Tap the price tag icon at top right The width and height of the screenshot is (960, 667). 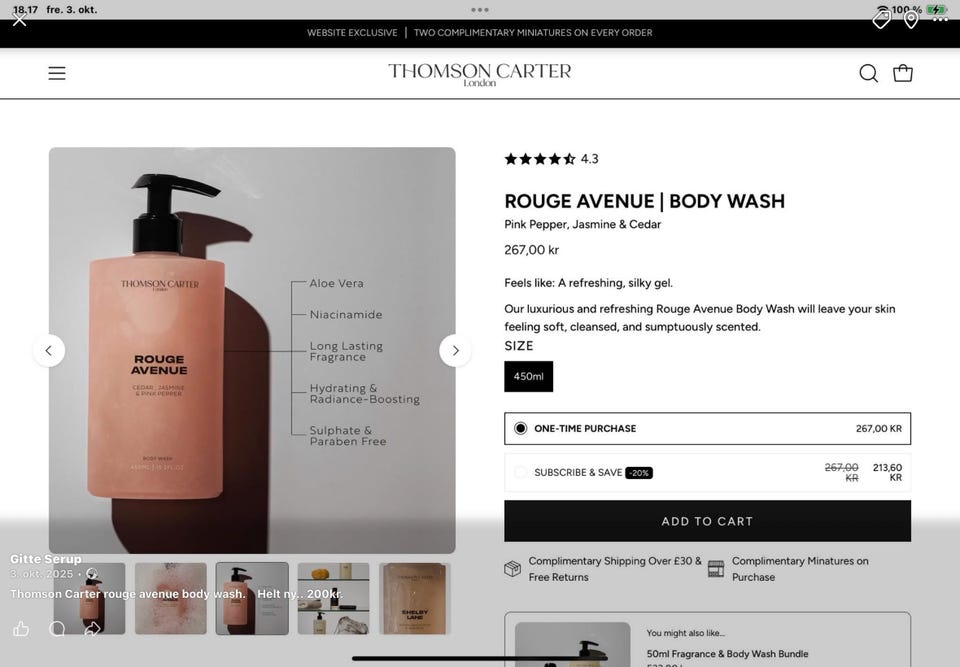coord(881,20)
